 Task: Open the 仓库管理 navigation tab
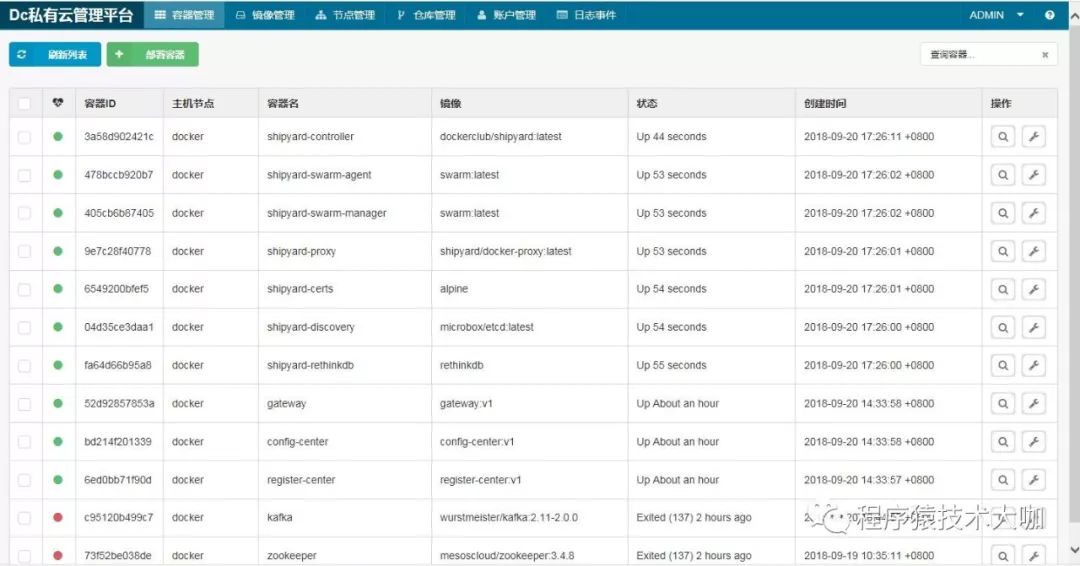click(x=426, y=14)
